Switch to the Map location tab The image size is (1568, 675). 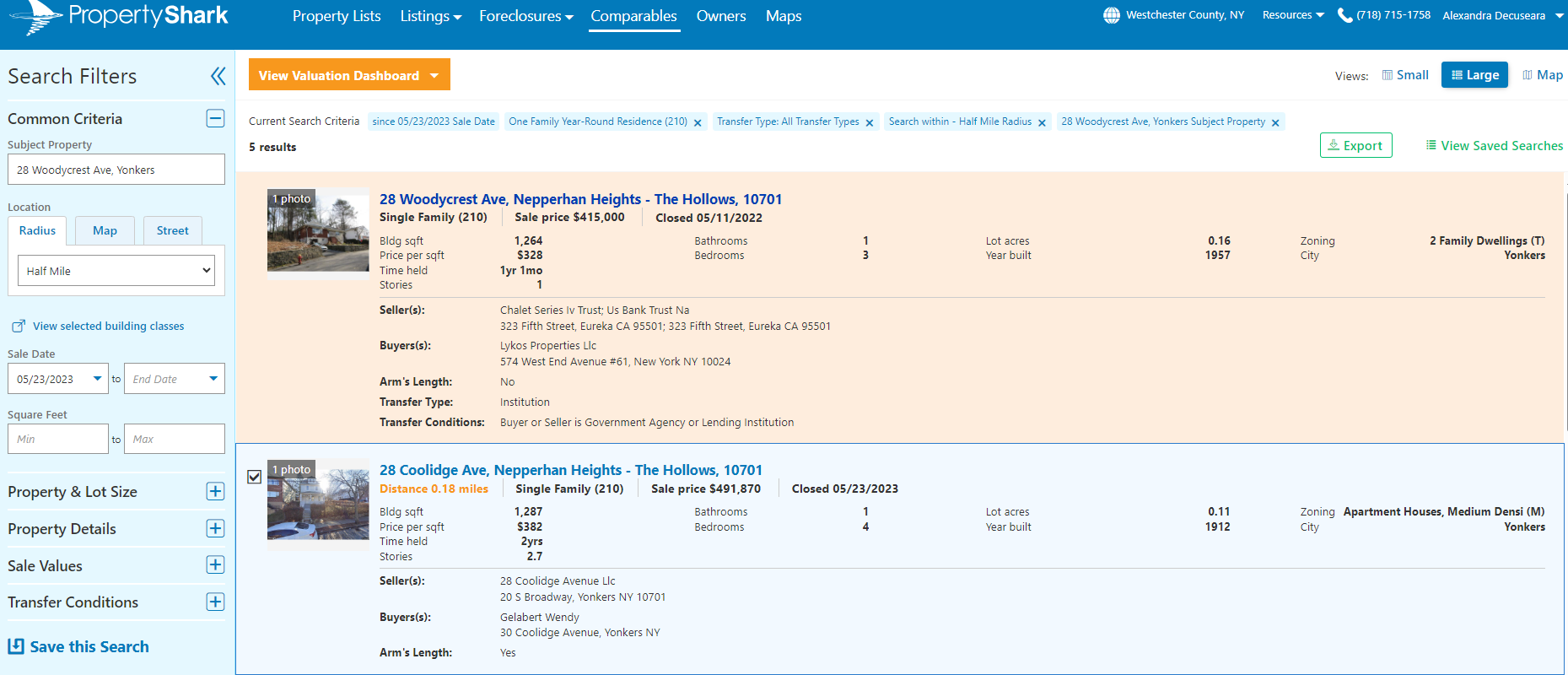click(x=105, y=231)
